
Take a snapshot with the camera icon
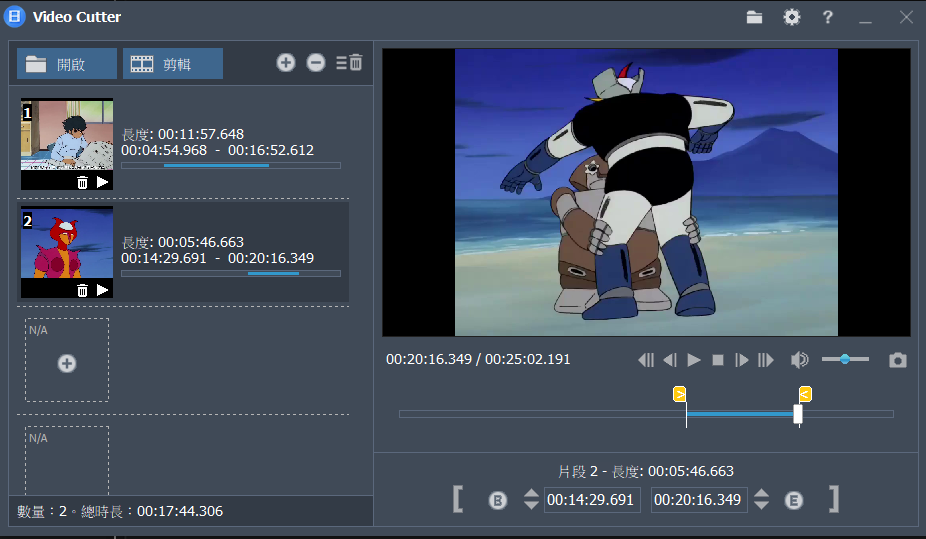(x=897, y=360)
